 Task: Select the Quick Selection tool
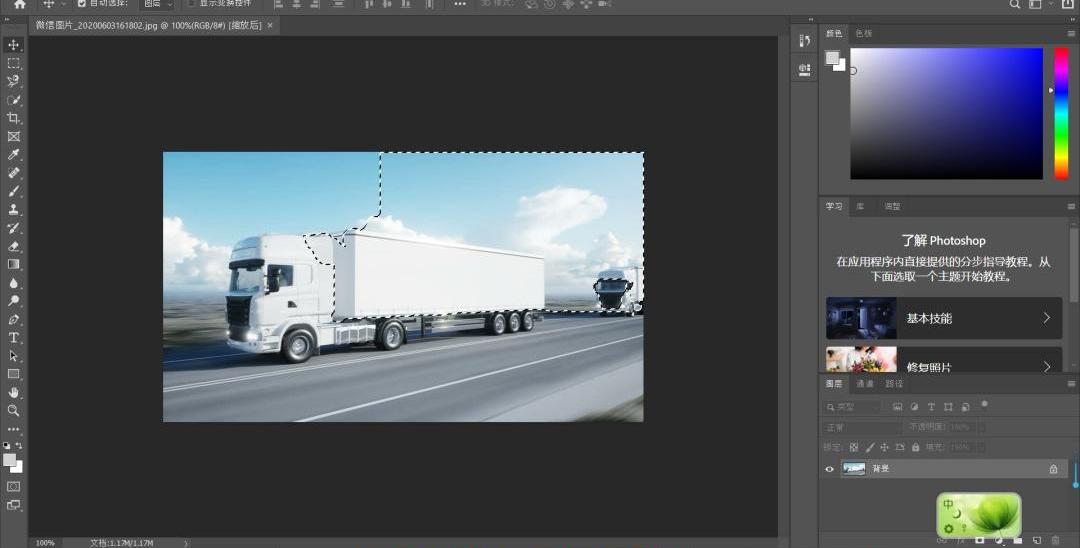click(13, 100)
